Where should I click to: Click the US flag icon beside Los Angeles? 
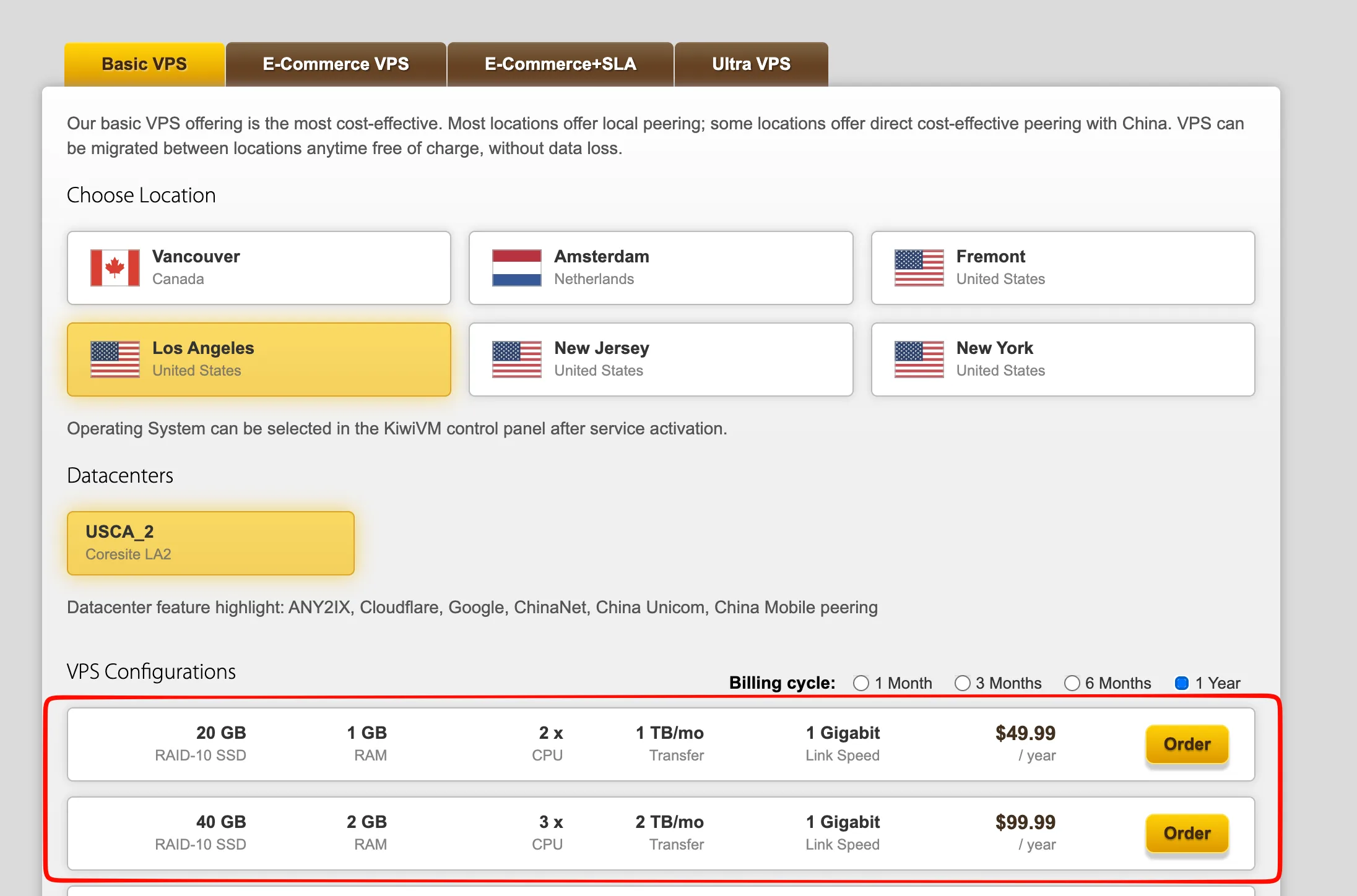pos(115,360)
